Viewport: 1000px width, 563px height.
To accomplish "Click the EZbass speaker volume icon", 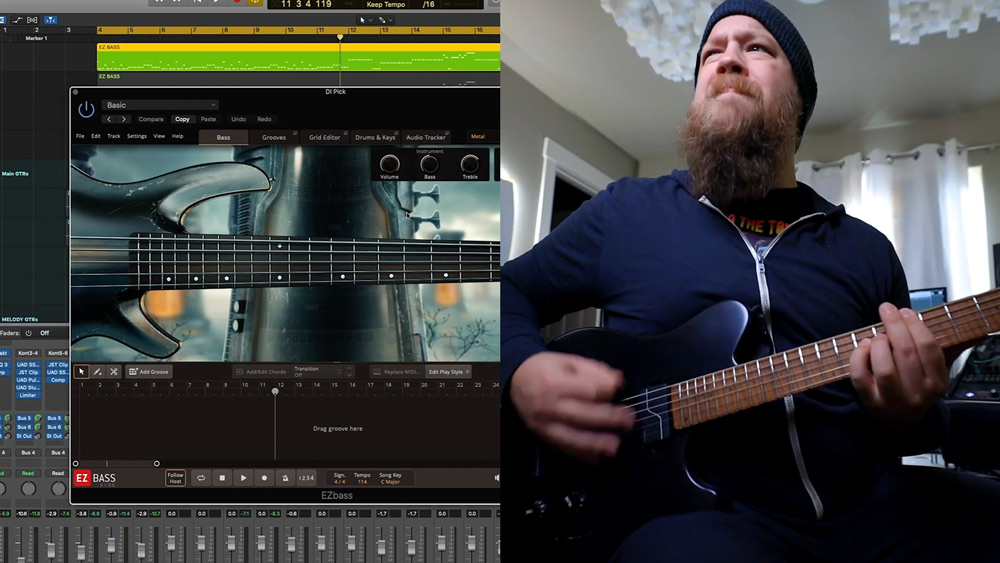I will click(x=497, y=478).
